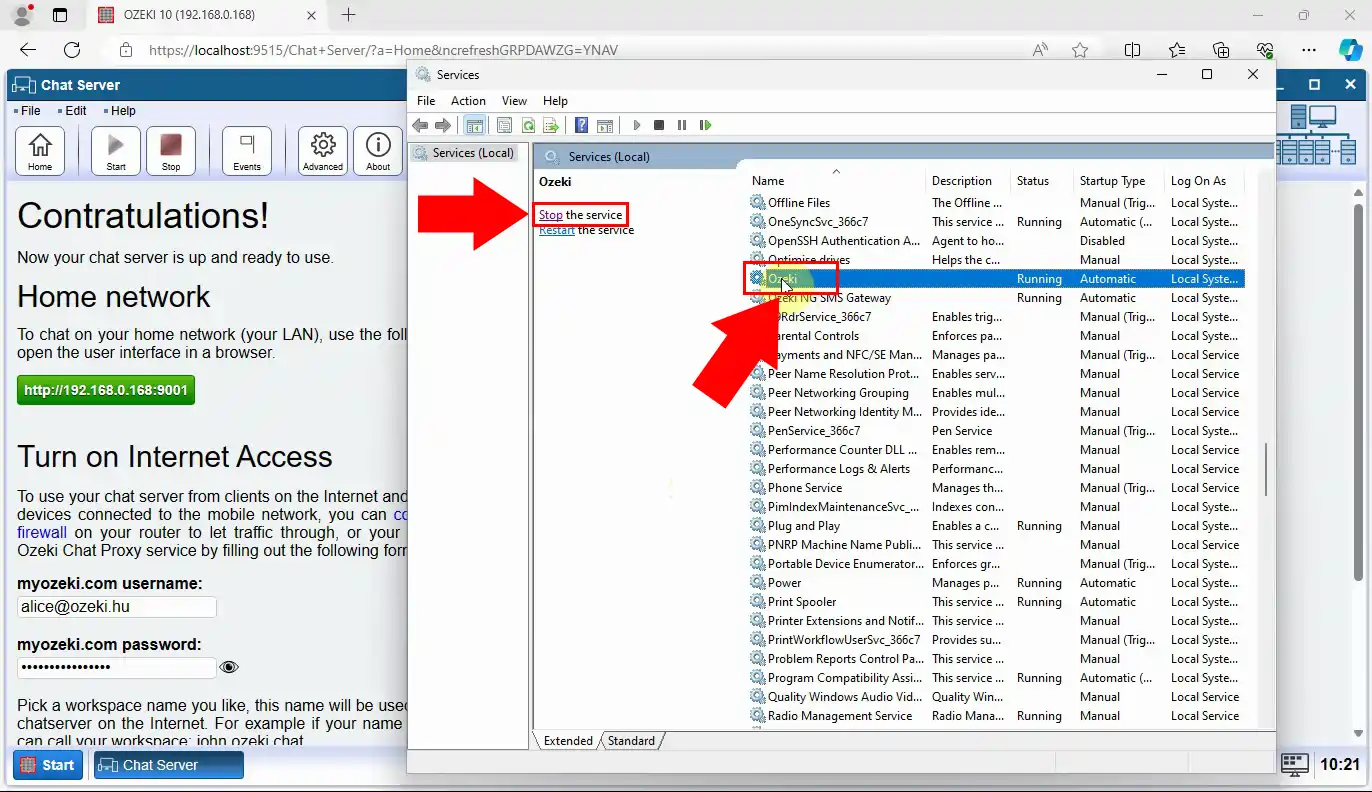Open Events in Chat Server toolbar
Image resolution: width=1372 pixels, height=792 pixels.
(247, 151)
